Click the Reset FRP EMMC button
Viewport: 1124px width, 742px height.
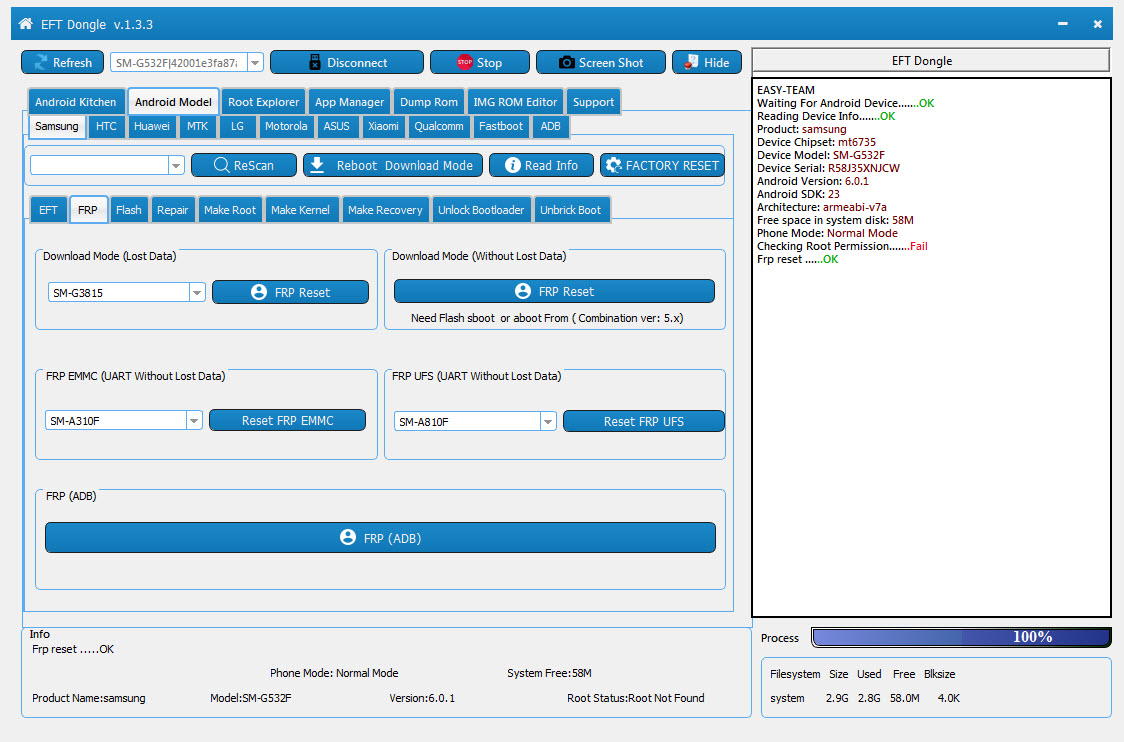click(x=287, y=420)
